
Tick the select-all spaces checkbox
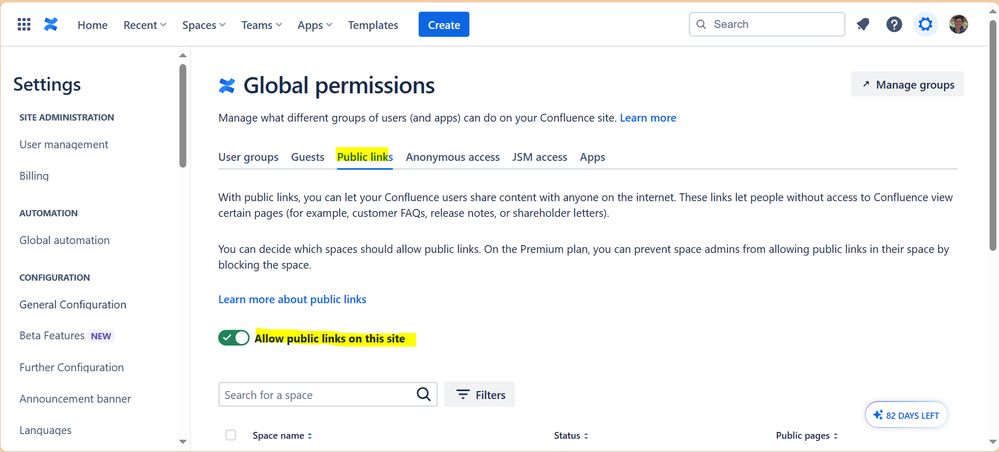[231, 435]
